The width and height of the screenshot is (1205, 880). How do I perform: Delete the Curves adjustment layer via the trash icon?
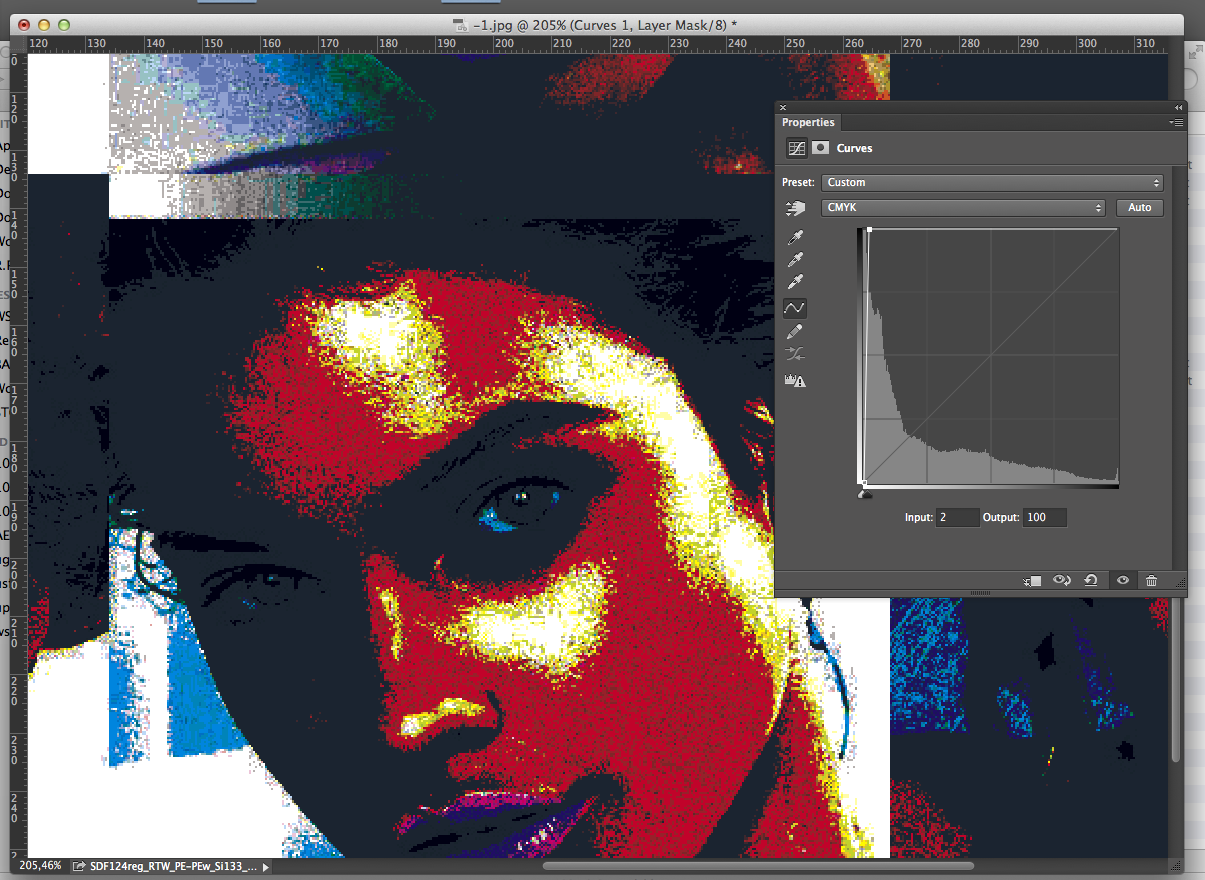[1152, 581]
